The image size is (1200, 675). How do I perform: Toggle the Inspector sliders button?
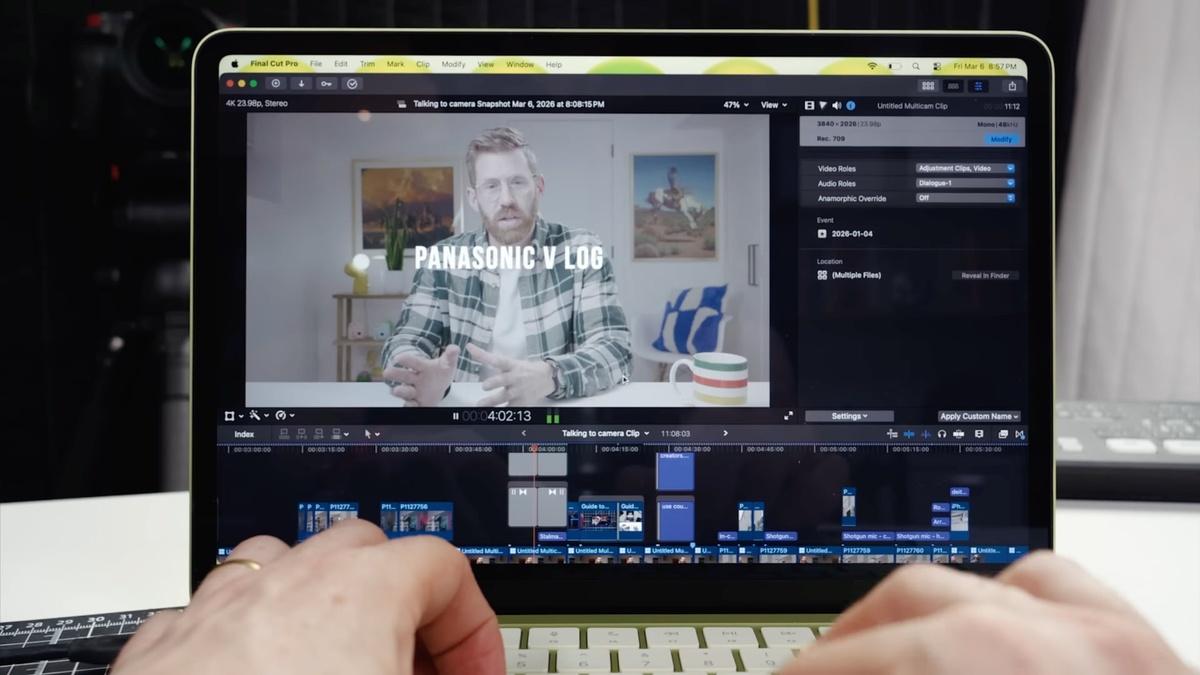(x=978, y=86)
